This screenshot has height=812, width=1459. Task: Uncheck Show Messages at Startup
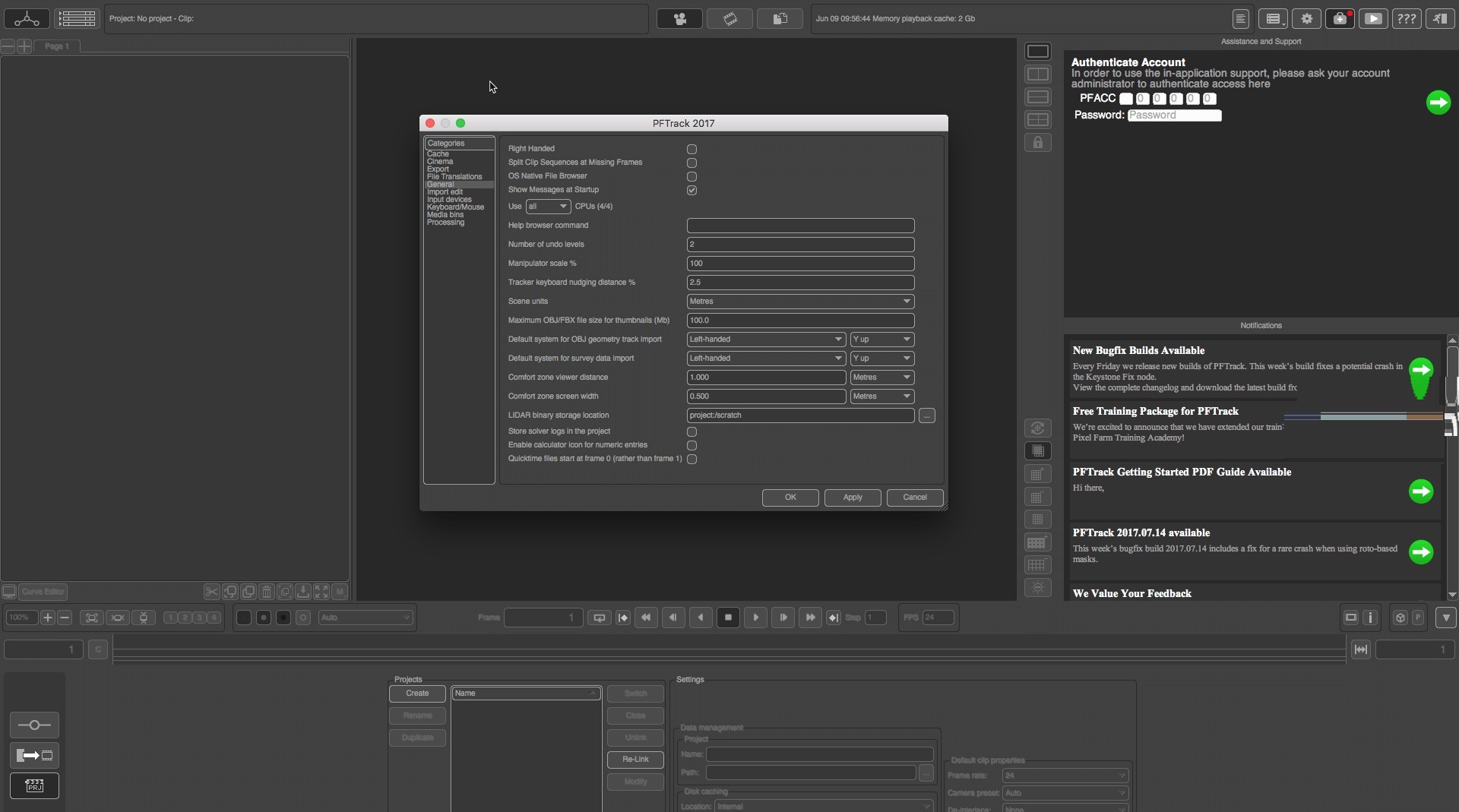692,190
